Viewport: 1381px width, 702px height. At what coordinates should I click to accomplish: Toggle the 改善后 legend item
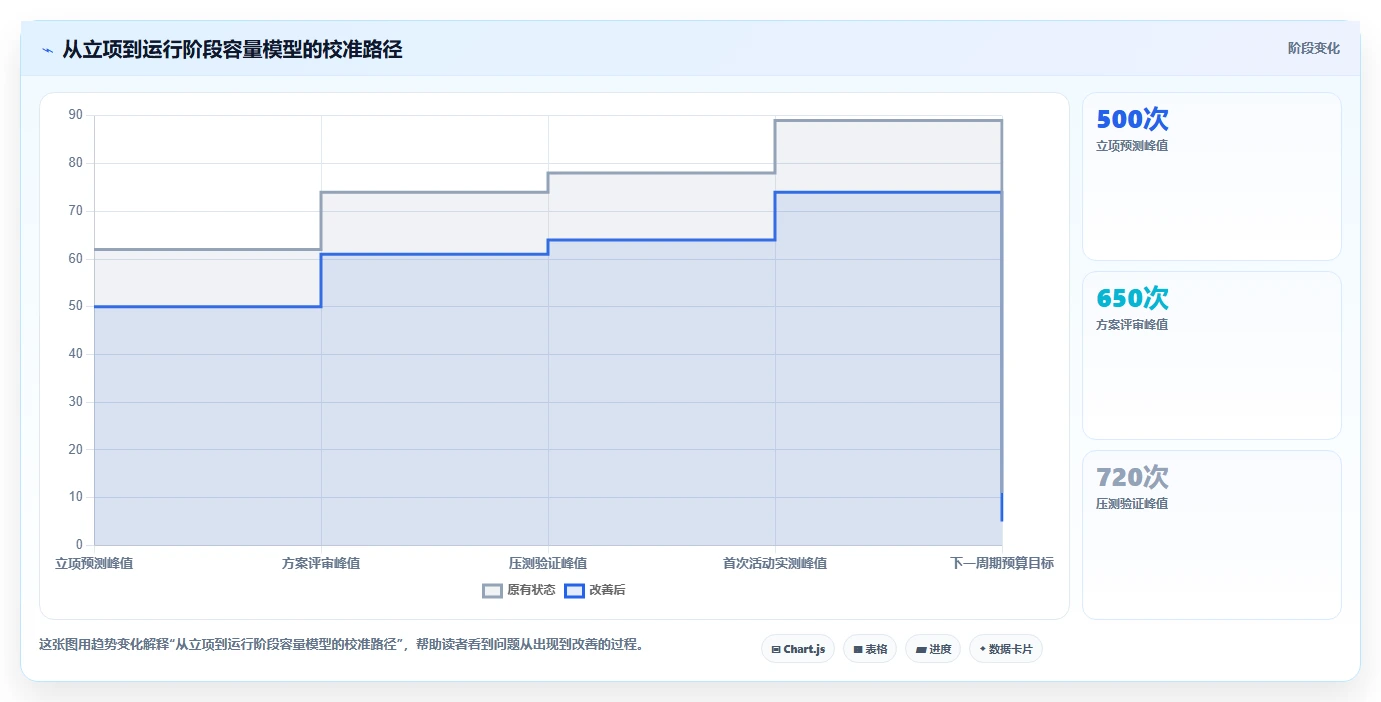(595, 590)
